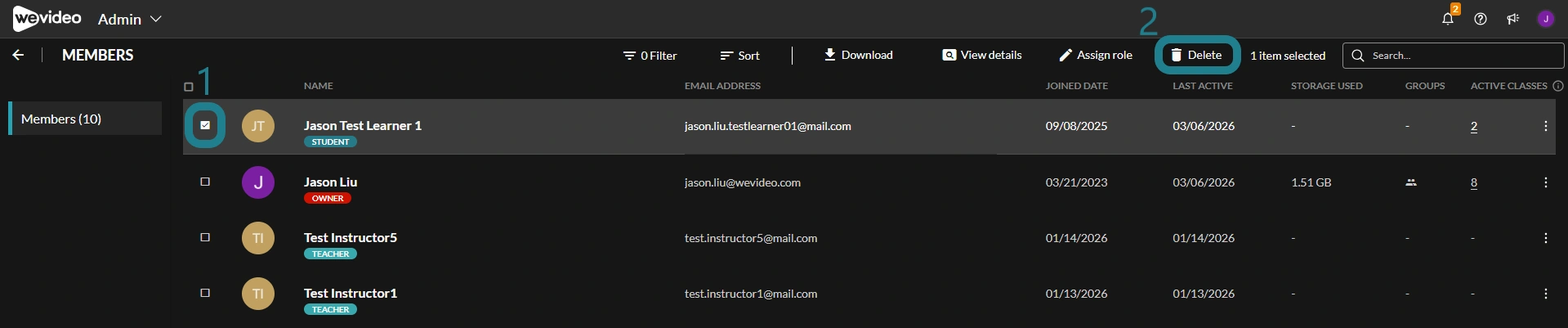1568x328 pixels.
Task: Click the name Jason Liu
Action: point(330,182)
